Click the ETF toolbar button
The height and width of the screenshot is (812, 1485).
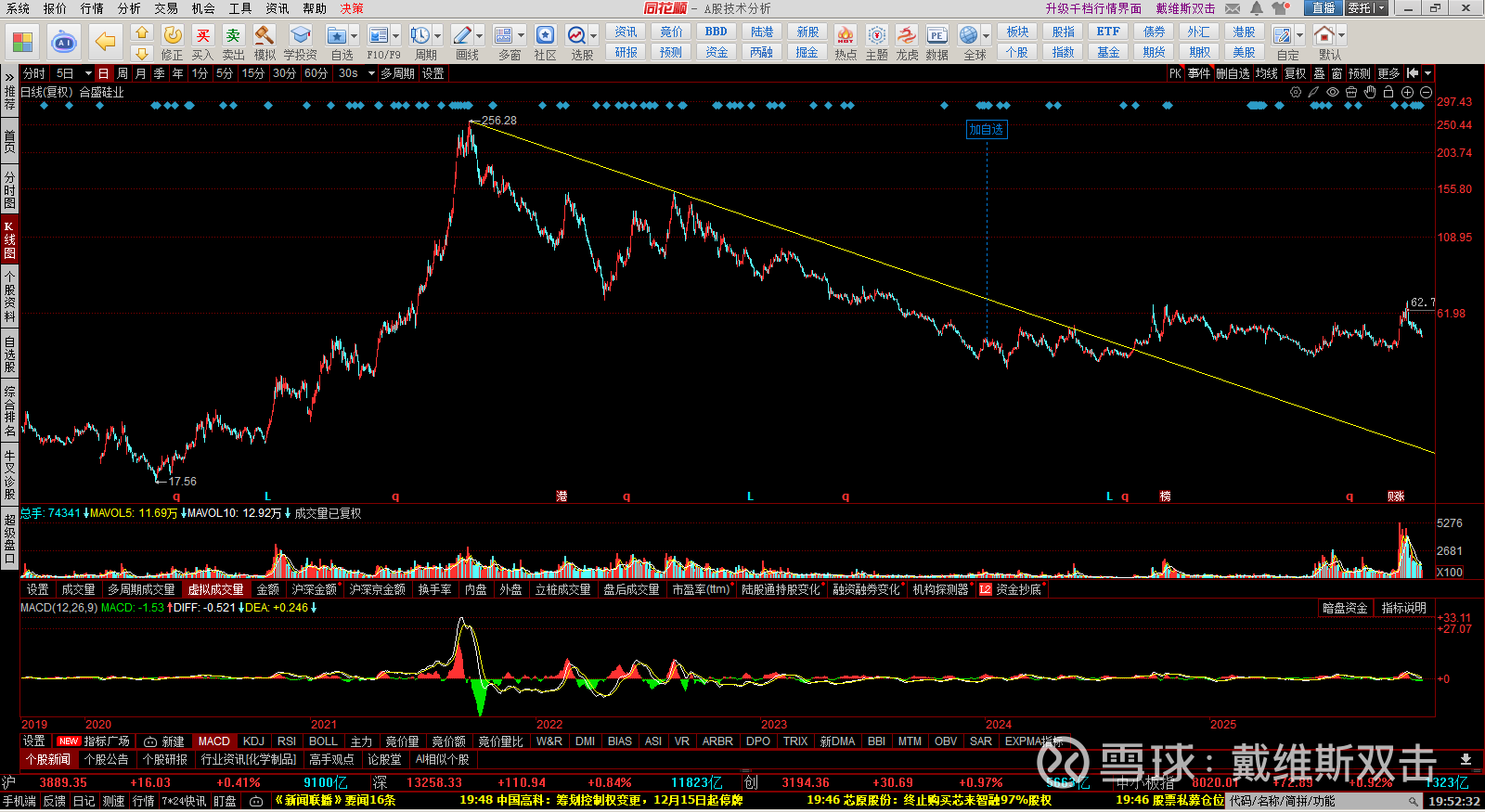point(1108,32)
